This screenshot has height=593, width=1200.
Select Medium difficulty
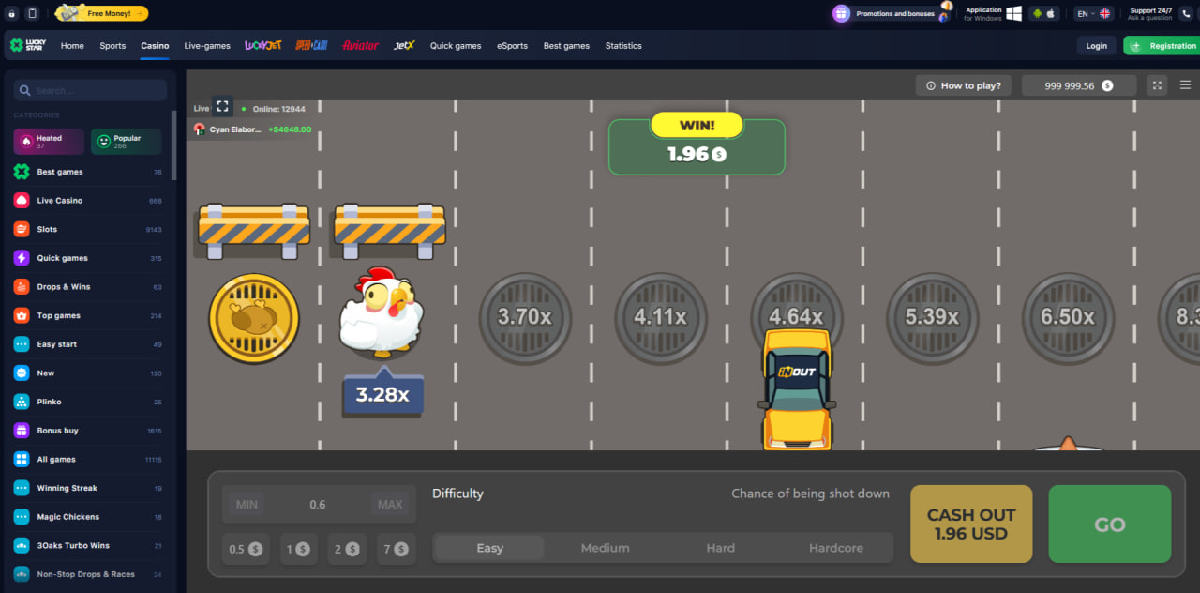(604, 548)
